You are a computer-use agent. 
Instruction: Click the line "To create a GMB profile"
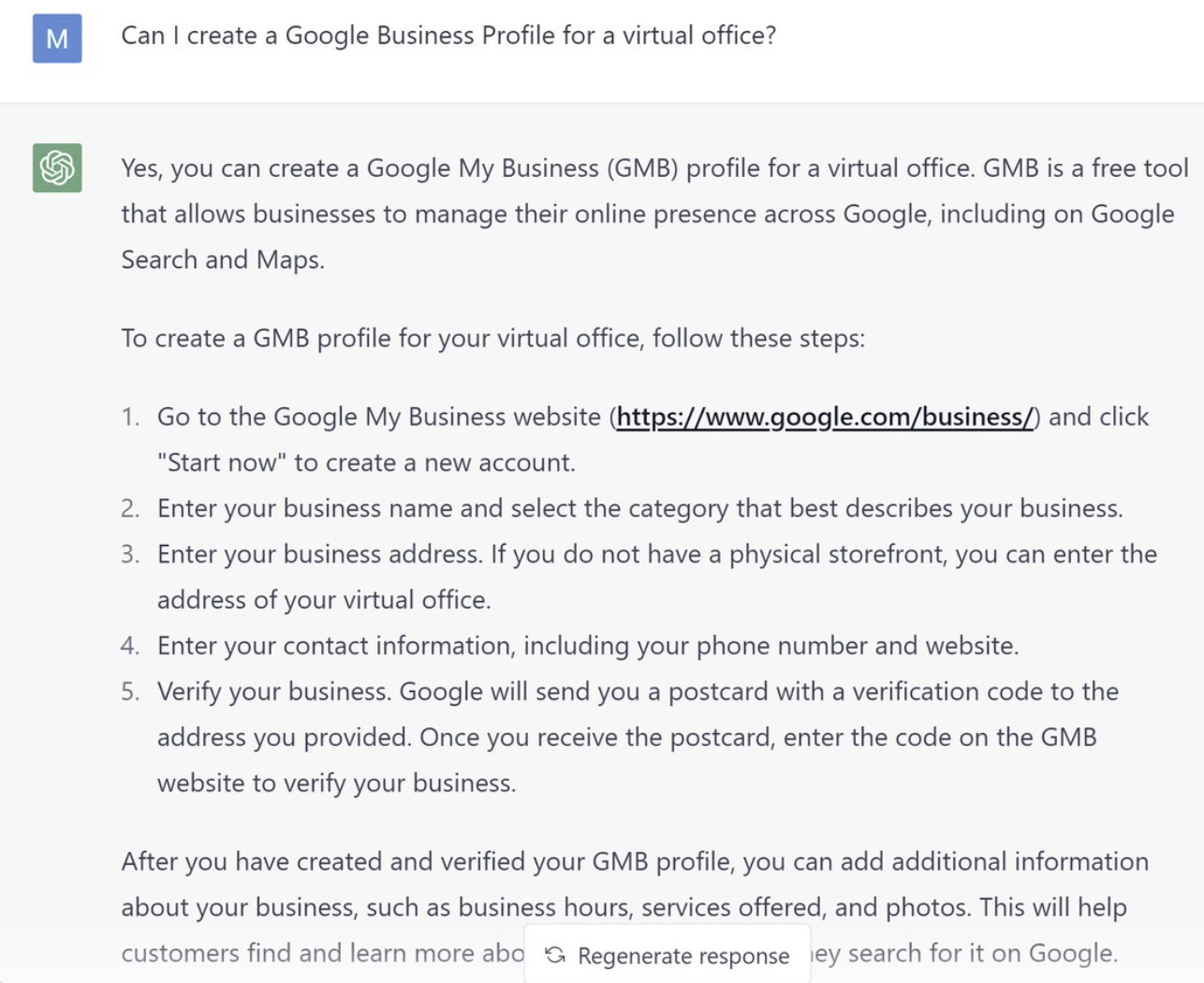pyautogui.click(x=492, y=338)
